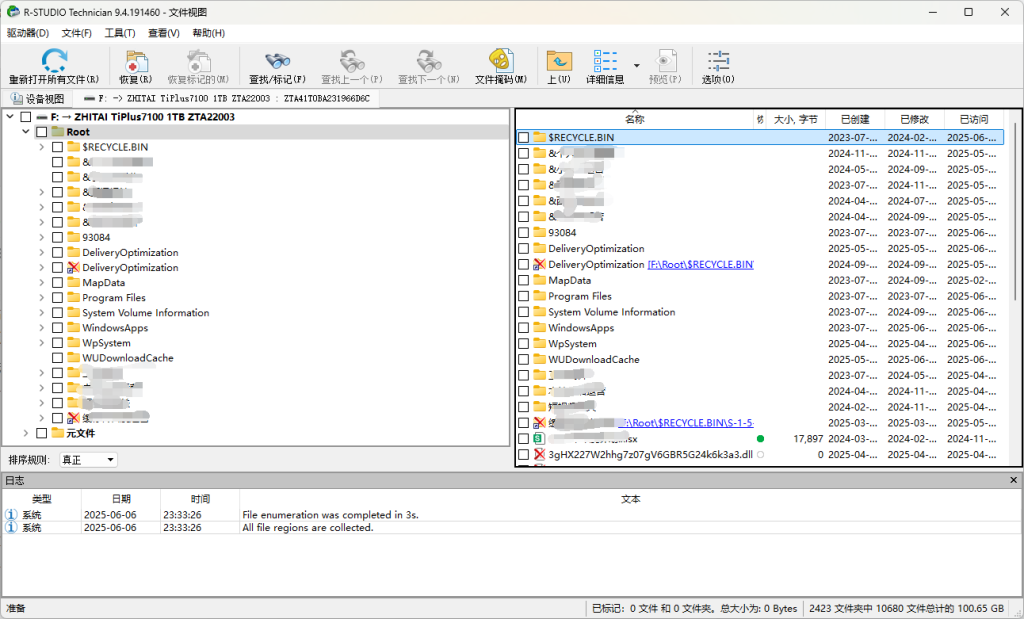Open the 排序规则 sort order dropdown

[88, 460]
